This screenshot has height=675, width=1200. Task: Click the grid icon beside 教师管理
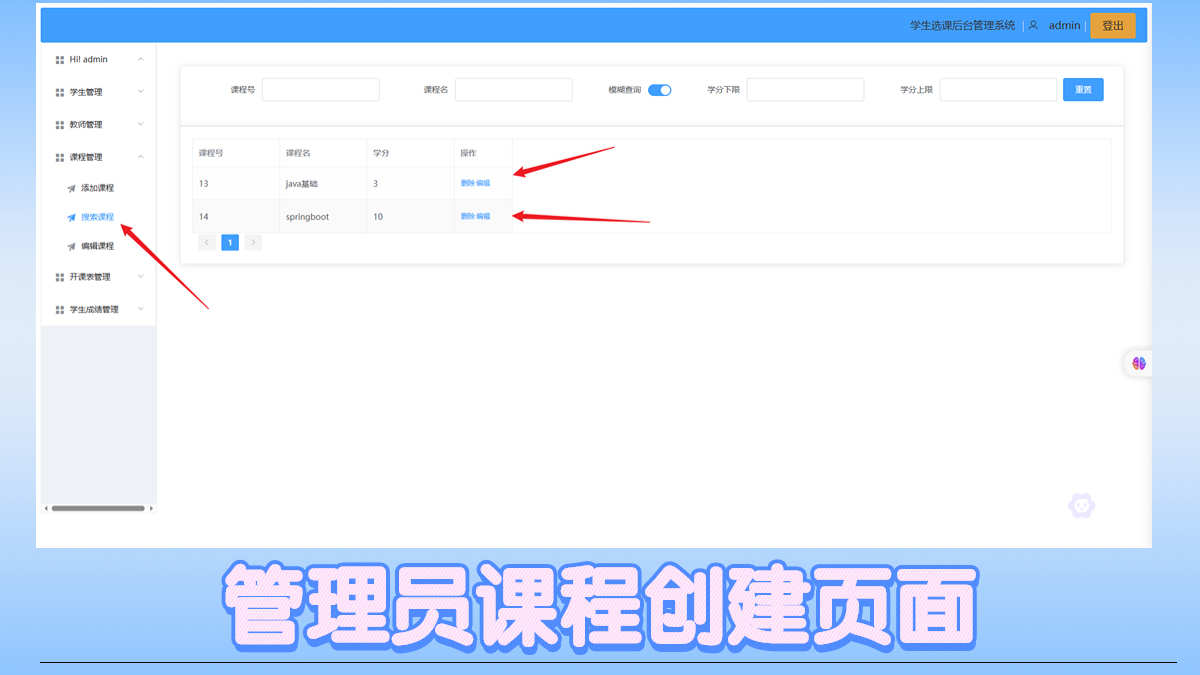[60, 125]
